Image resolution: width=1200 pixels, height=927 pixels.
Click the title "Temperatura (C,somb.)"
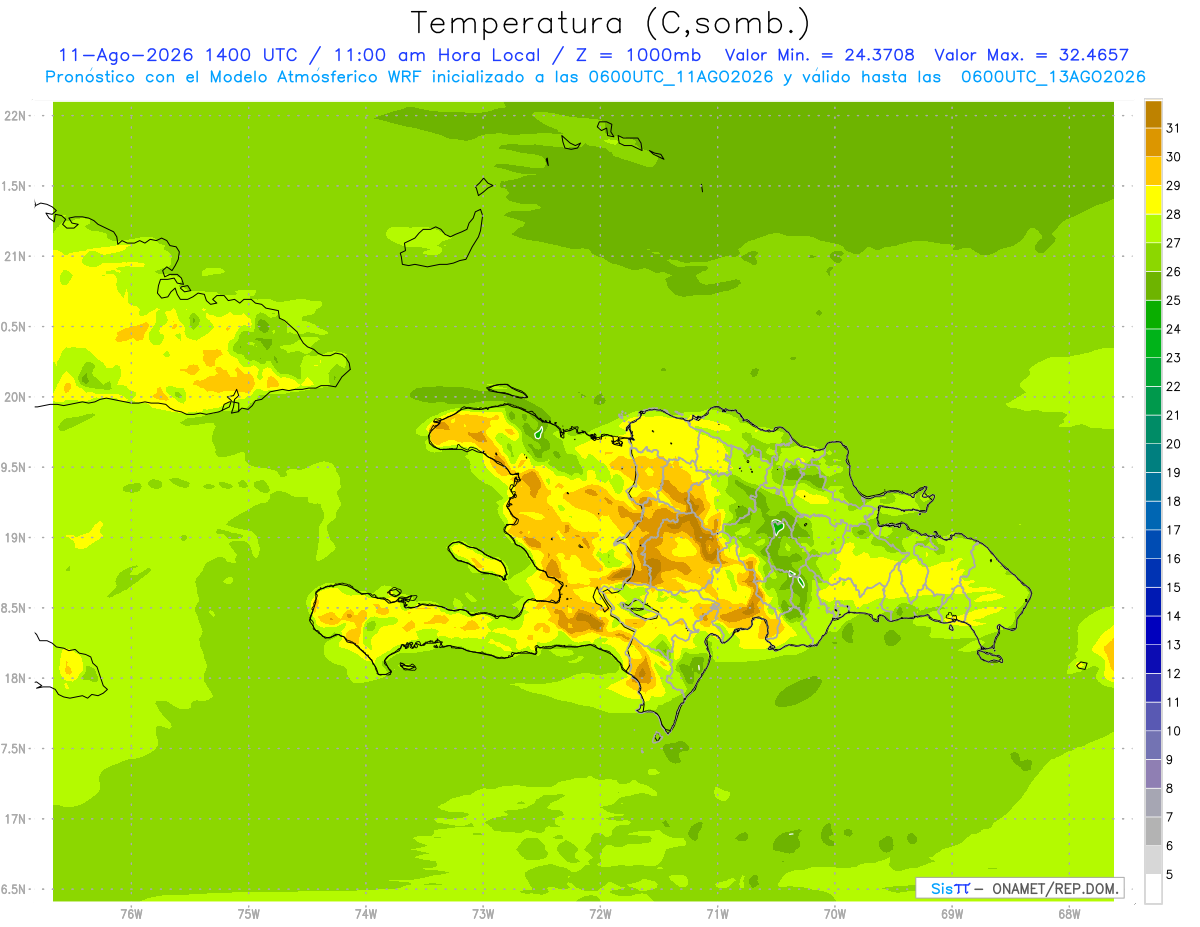pyautogui.click(x=611, y=23)
